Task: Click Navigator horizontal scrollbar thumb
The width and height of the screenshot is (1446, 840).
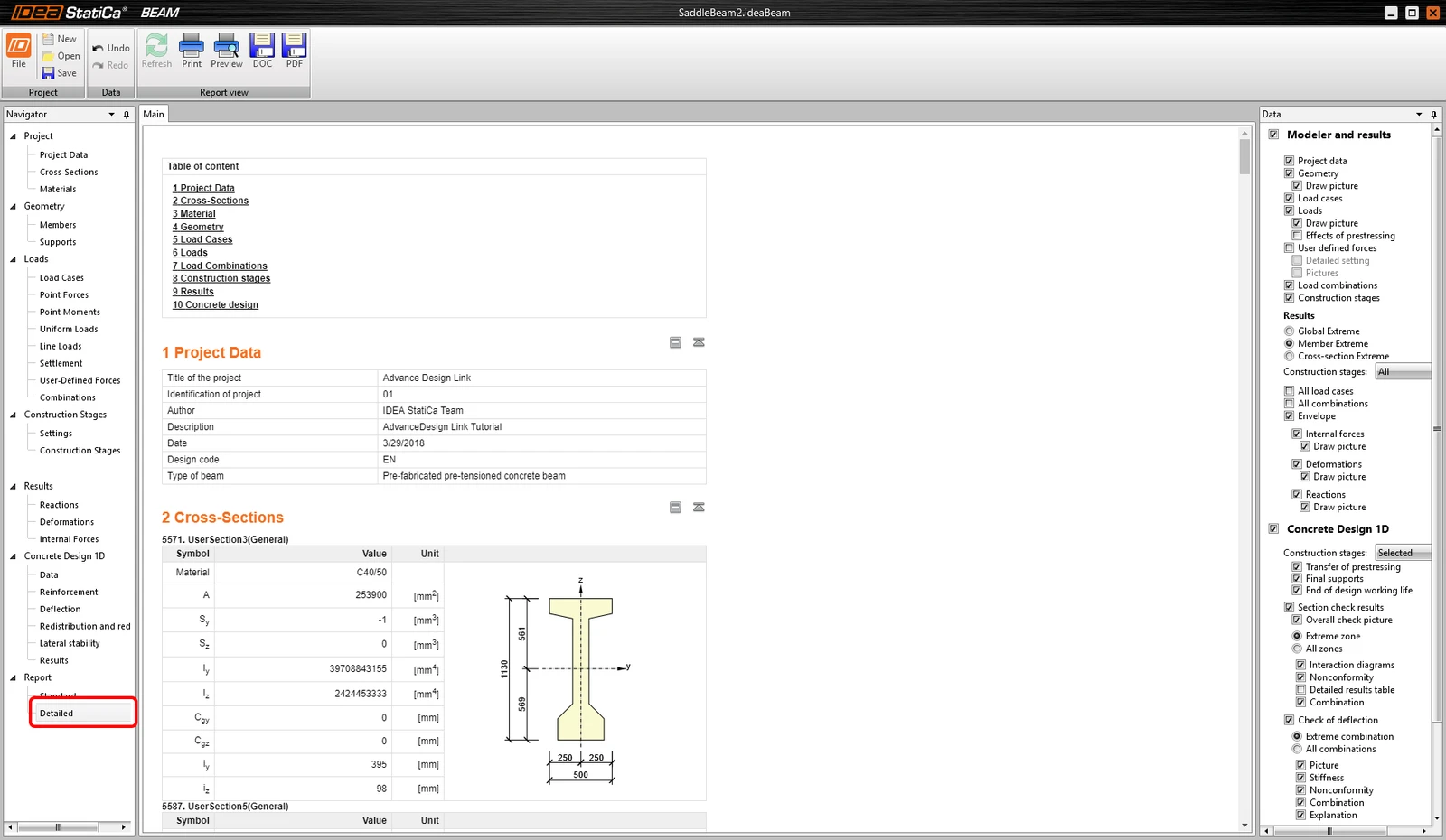Action: point(57,827)
